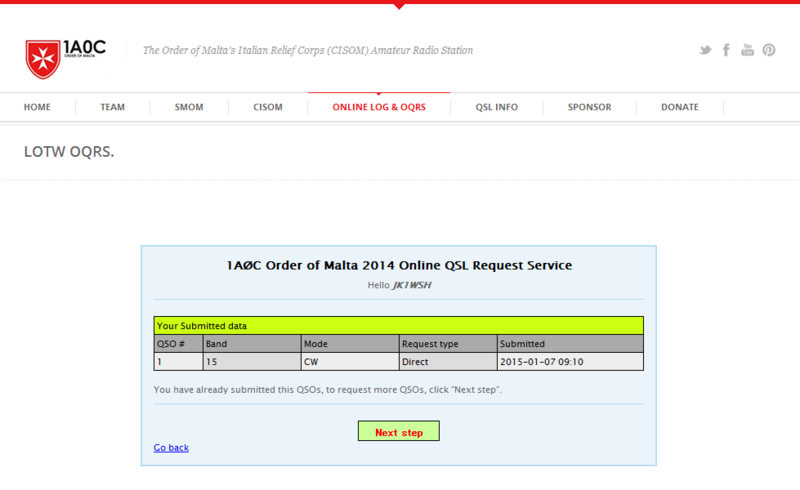The height and width of the screenshot is (490, 800).
Task: Open the Facebook social icon
Action: [726, 50]
